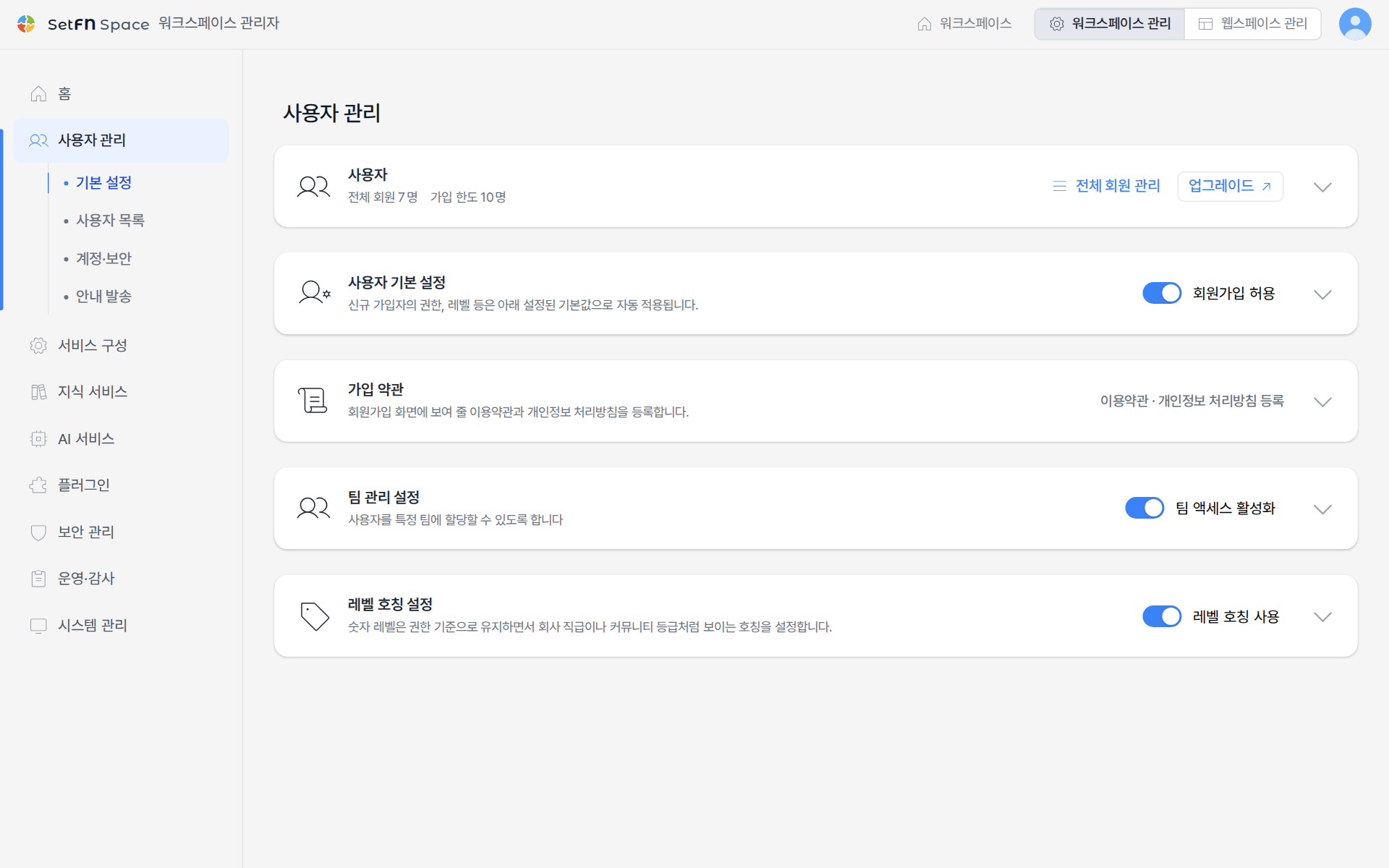Image resolution: width=1389 pixels, height=868 pixels.
Task: Expand the 사용자 card chevron
Action: [1322, 187]
